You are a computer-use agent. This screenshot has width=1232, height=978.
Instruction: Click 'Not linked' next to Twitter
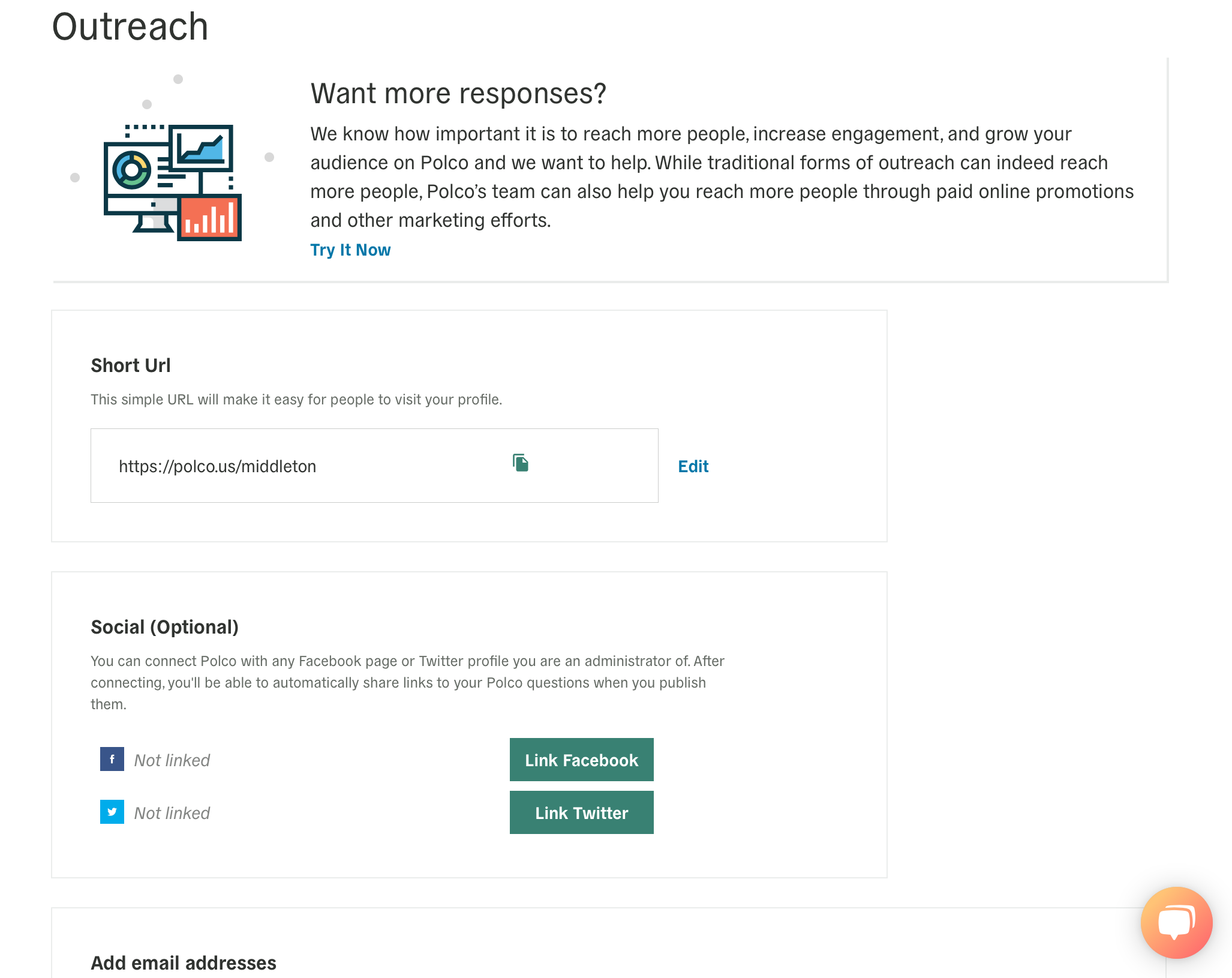172,813
